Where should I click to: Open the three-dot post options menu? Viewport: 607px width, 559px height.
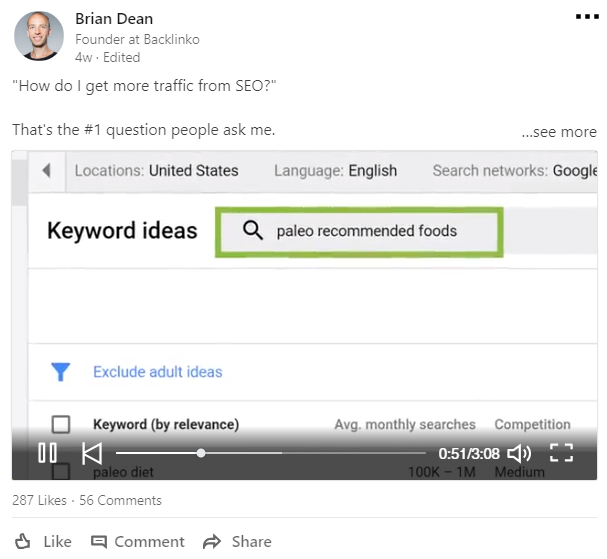[587, 16]
